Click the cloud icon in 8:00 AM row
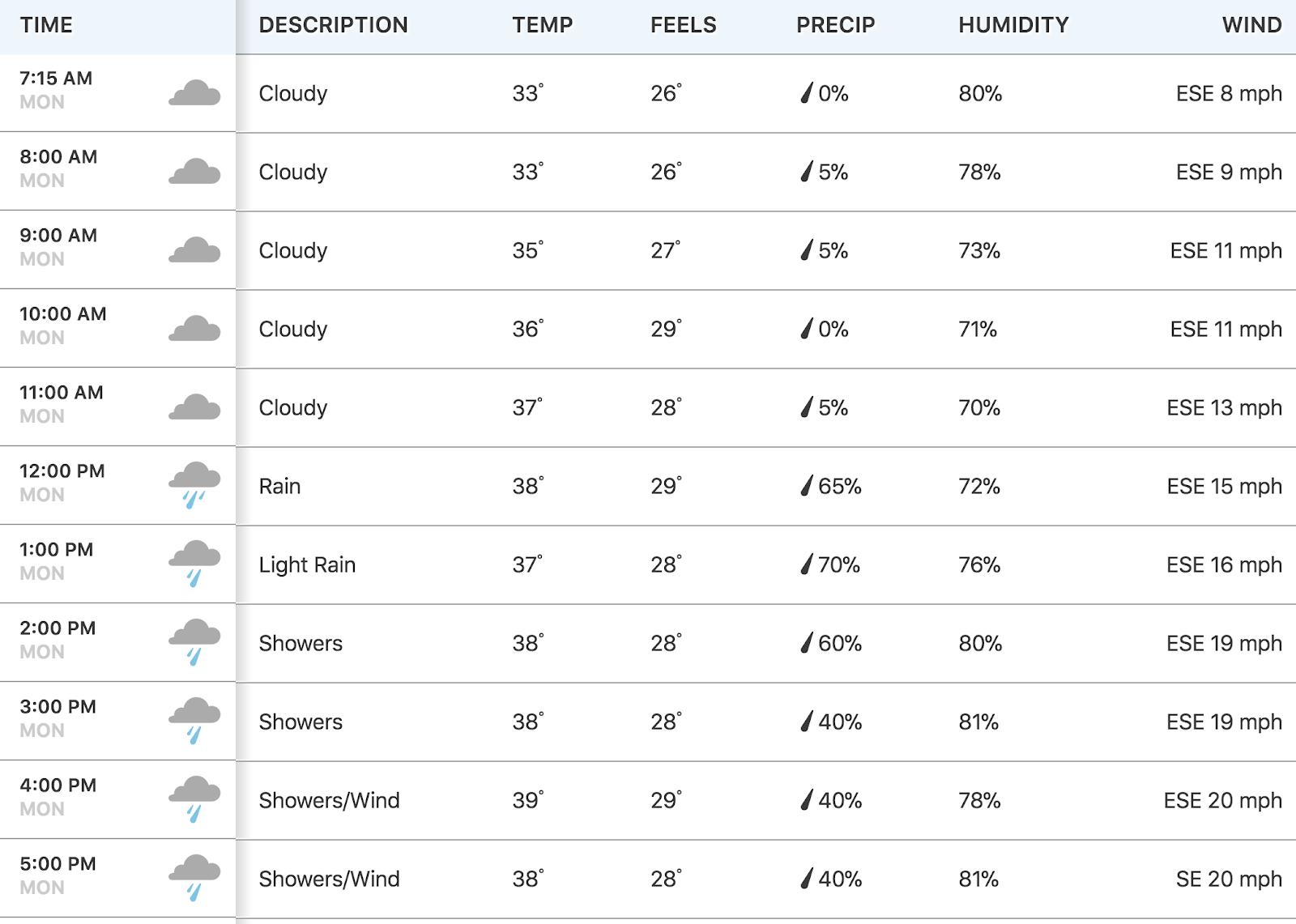The height and width of the screenshot is (924, 1296). point(194,172)
